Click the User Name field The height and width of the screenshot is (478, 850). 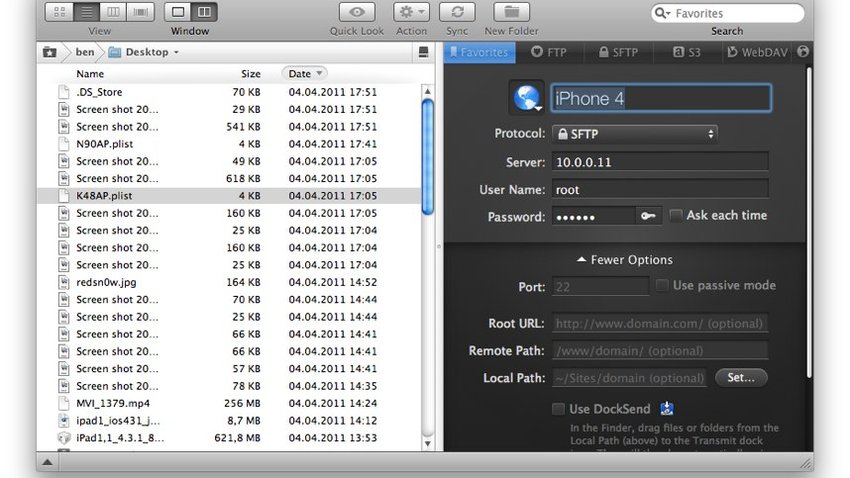(x=660, y=190)
